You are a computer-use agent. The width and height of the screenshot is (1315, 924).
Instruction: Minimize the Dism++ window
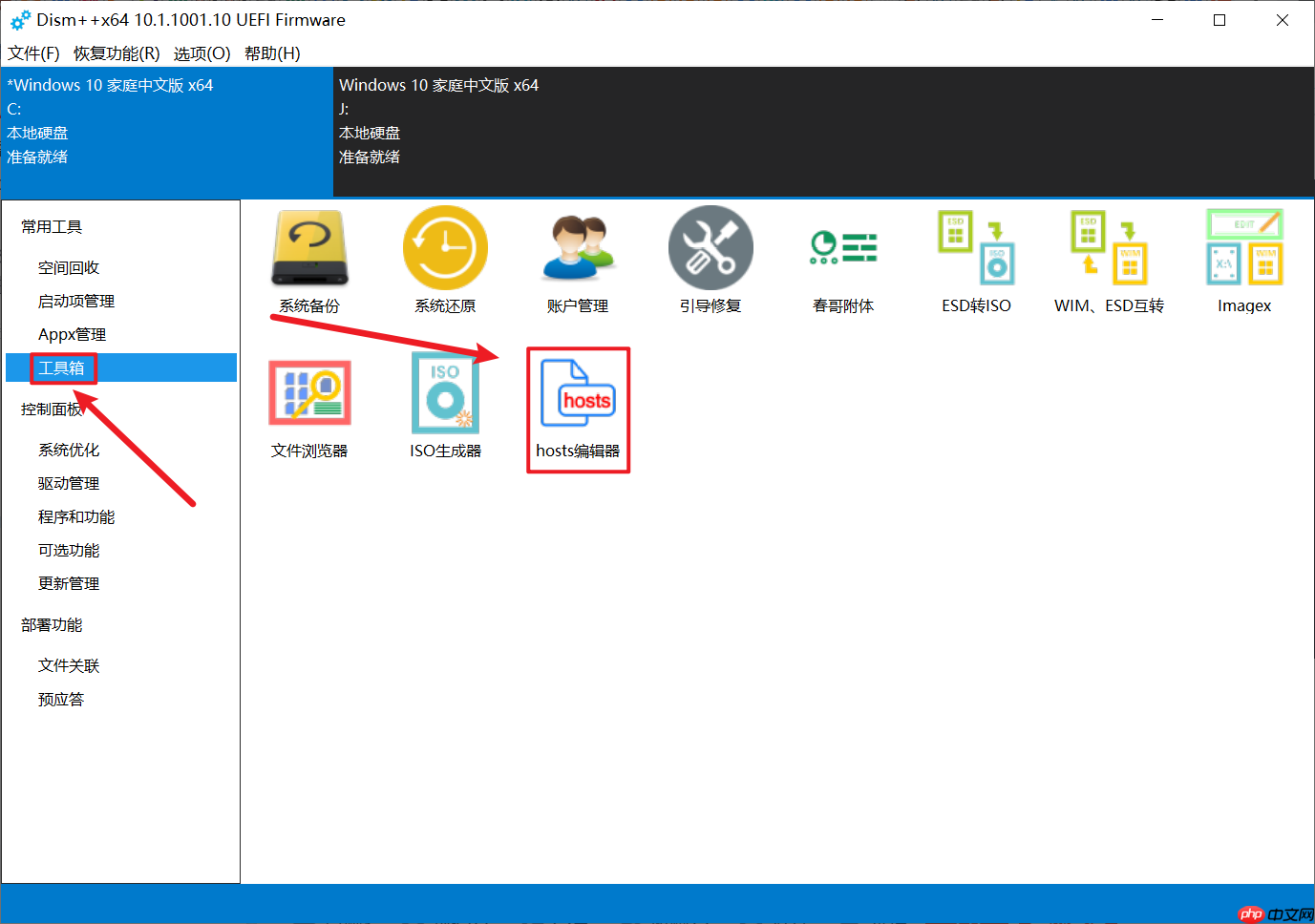tap(1157, 20)
